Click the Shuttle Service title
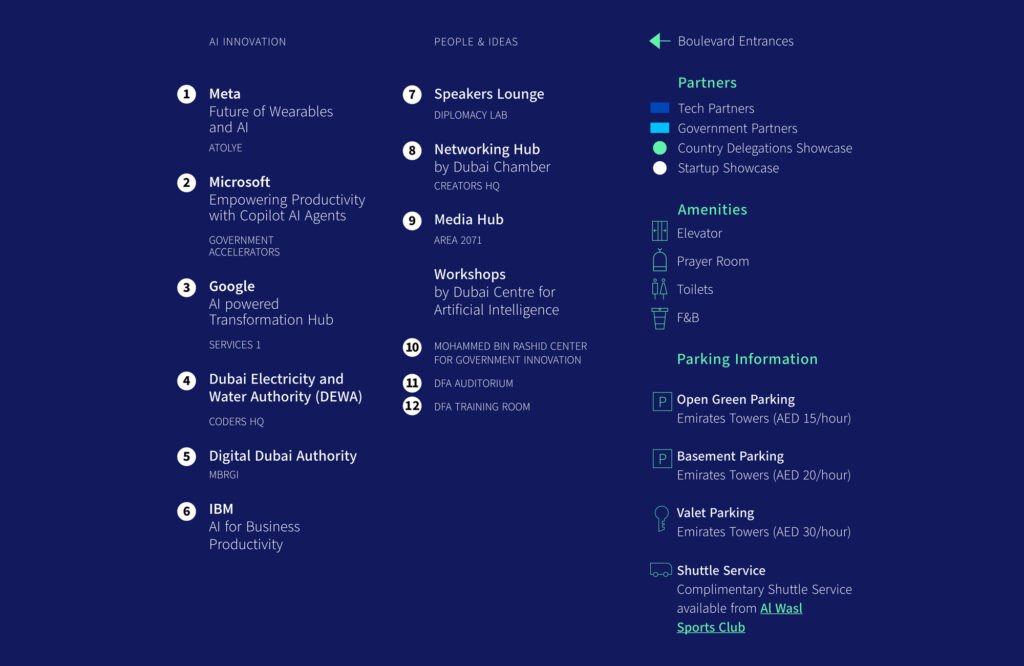Image resolution: width=1024 pixels, height=666 pixels. pyautogui.click(x=721, y=570)
